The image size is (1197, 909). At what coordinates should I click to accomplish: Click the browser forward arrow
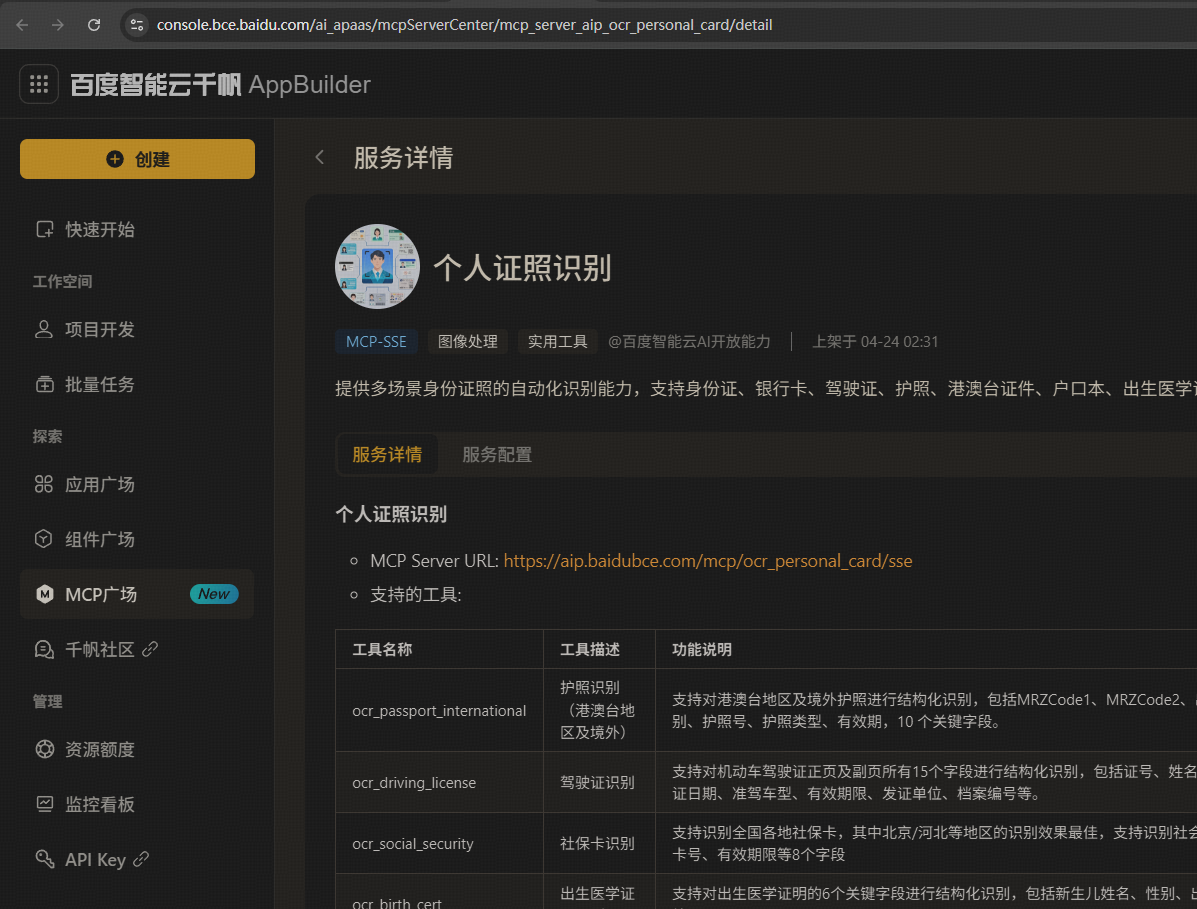coord(58,25)
